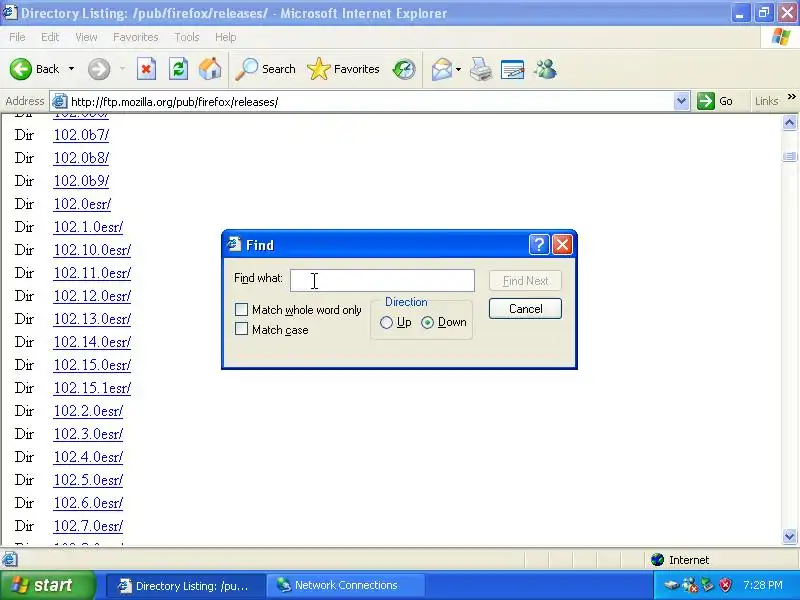
Task: Enable Match case checkbox
Action: click(241, 329)
